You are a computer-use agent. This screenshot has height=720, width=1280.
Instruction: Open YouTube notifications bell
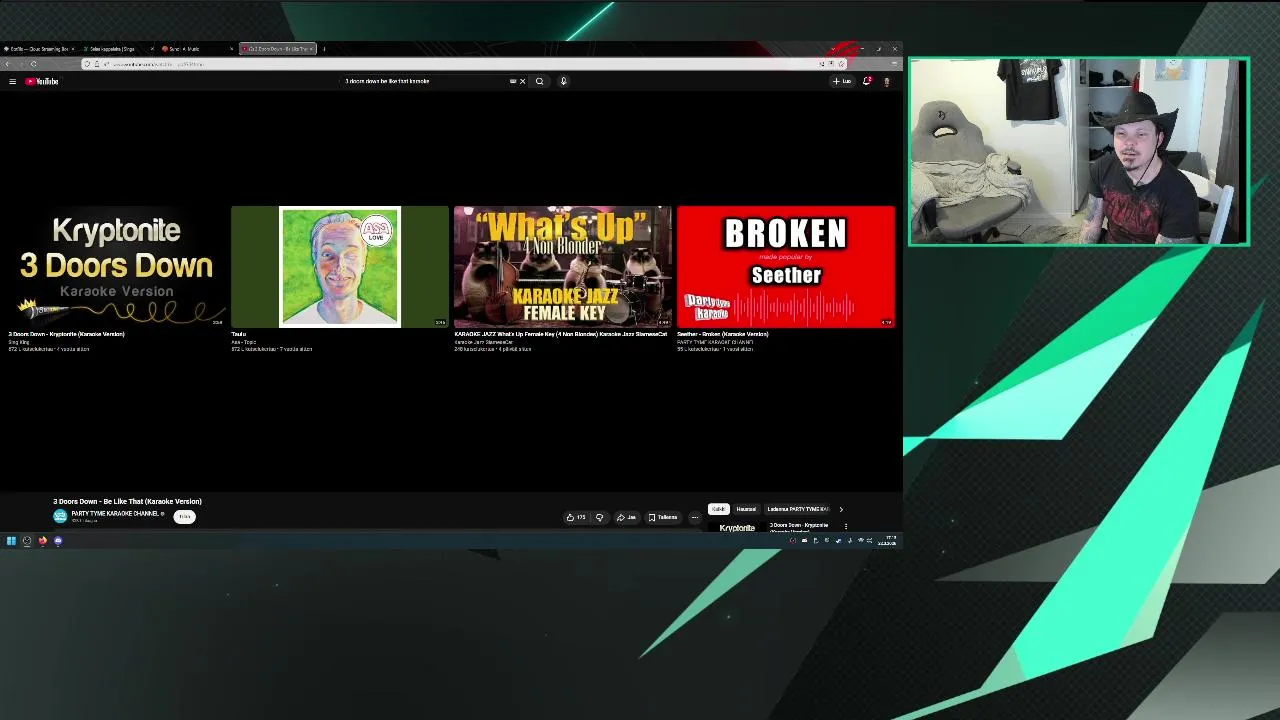click(x=867, y=81)
